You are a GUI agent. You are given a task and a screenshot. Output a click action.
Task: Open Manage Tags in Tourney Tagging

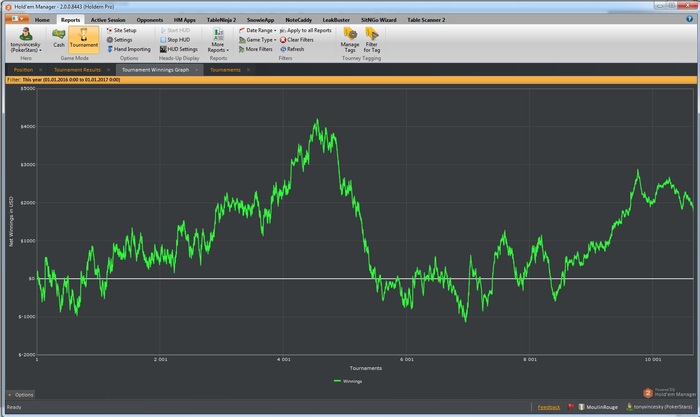point(350,36)
